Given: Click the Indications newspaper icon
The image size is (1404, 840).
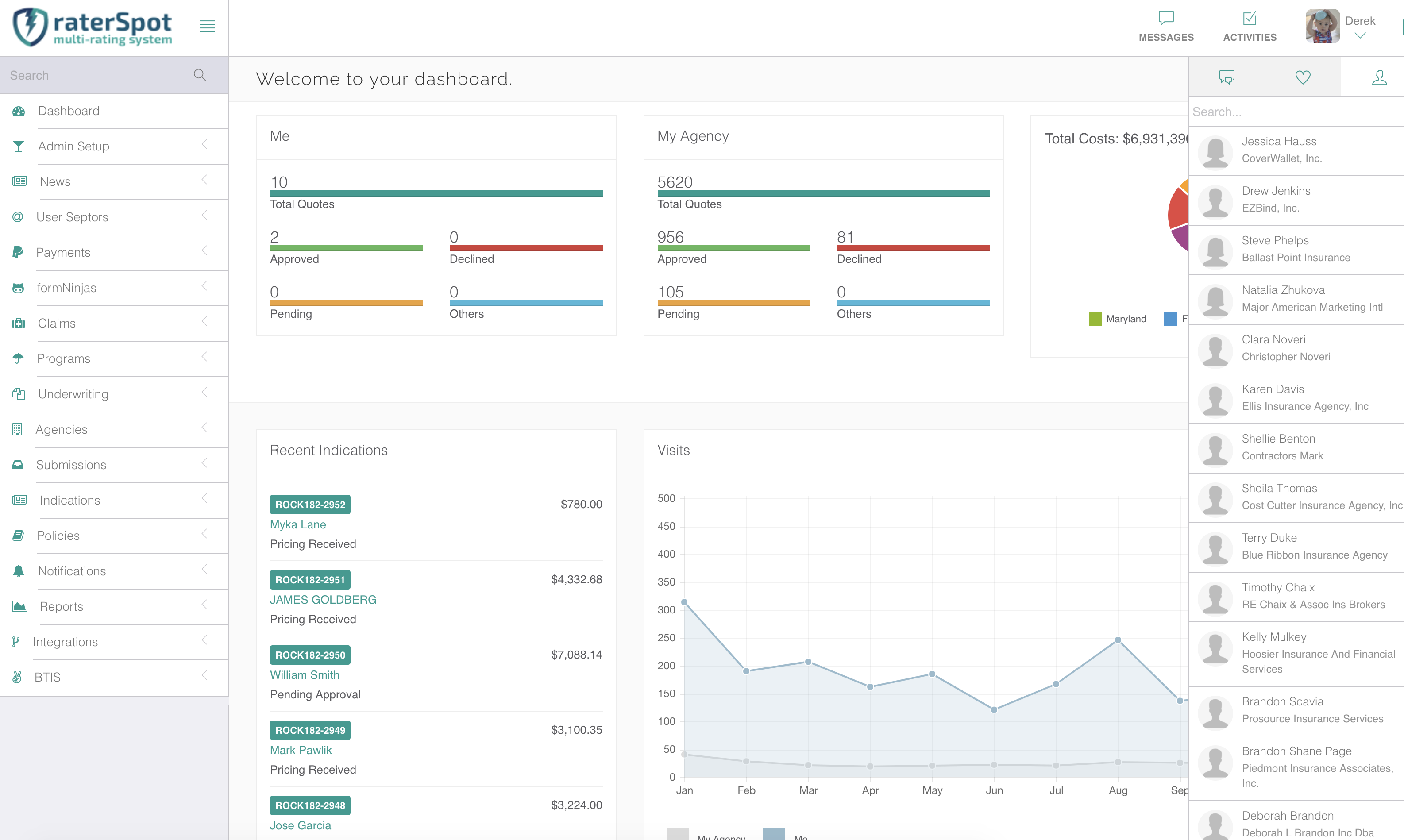Looking at the screenshot, I should pos(19,500).
